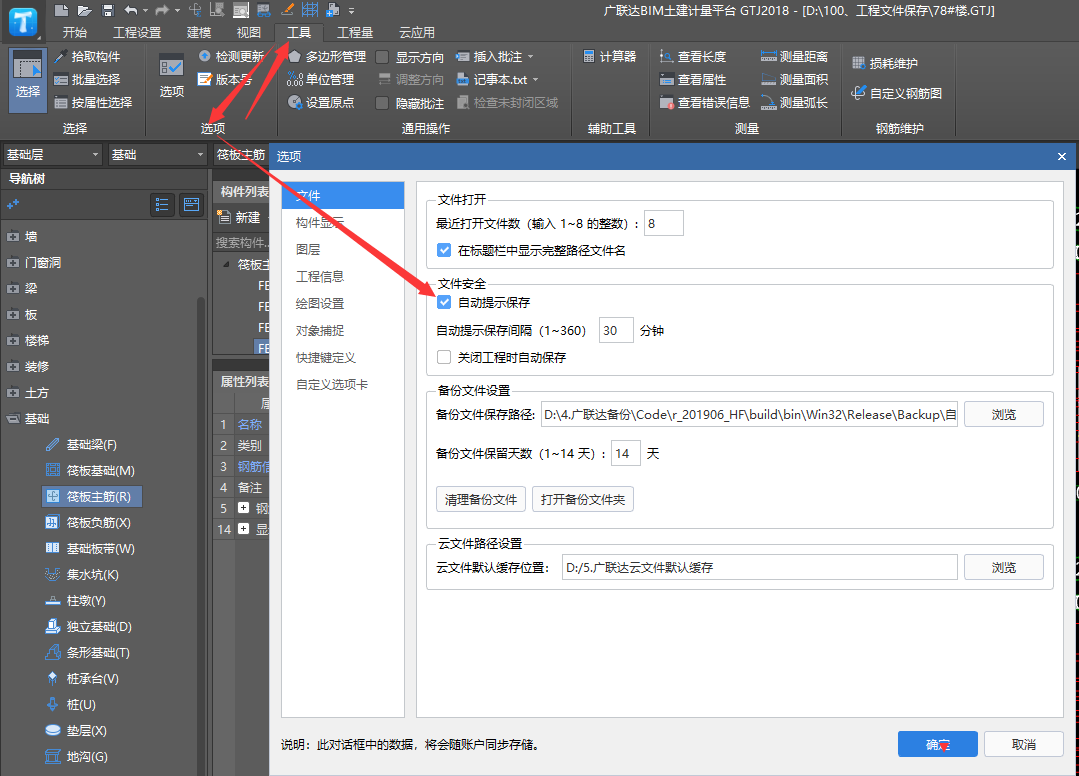Switch to 视图 ribbon tab
Screen dimensions: 1079x776
click(248, 32)
